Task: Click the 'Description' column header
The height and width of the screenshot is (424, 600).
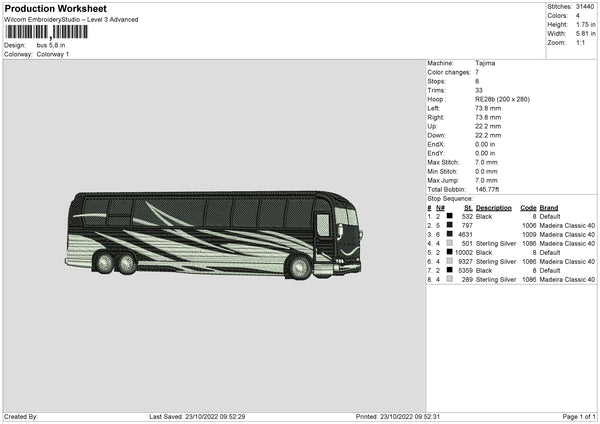Action: click(494, 208)
